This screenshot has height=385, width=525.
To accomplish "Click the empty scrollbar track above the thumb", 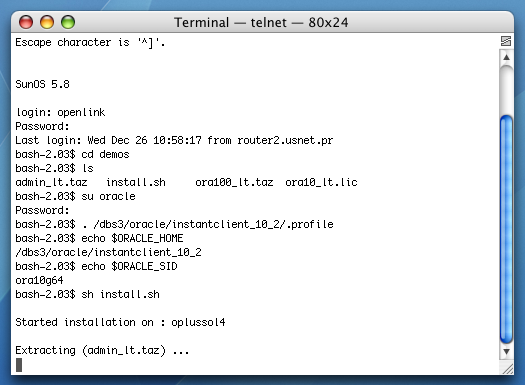I will 506,90.
